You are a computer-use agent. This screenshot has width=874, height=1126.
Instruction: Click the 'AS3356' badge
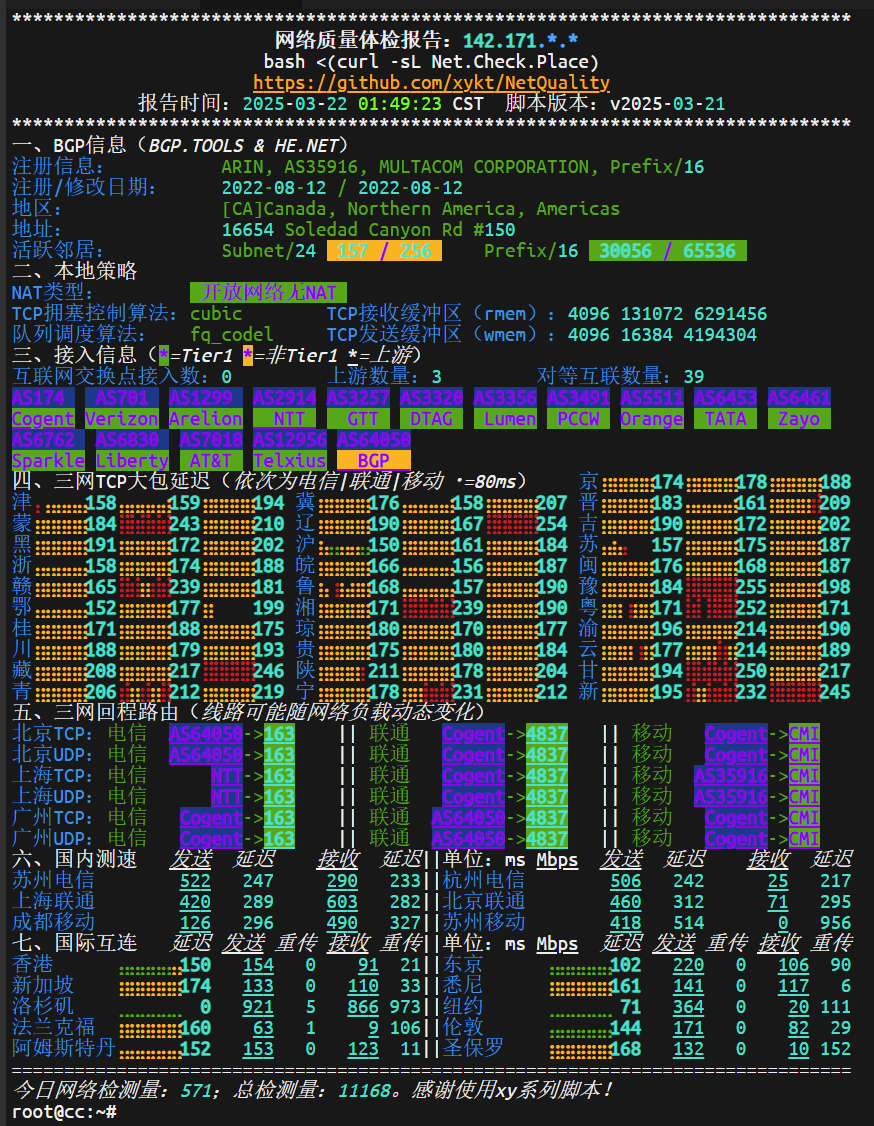(505, 398)
